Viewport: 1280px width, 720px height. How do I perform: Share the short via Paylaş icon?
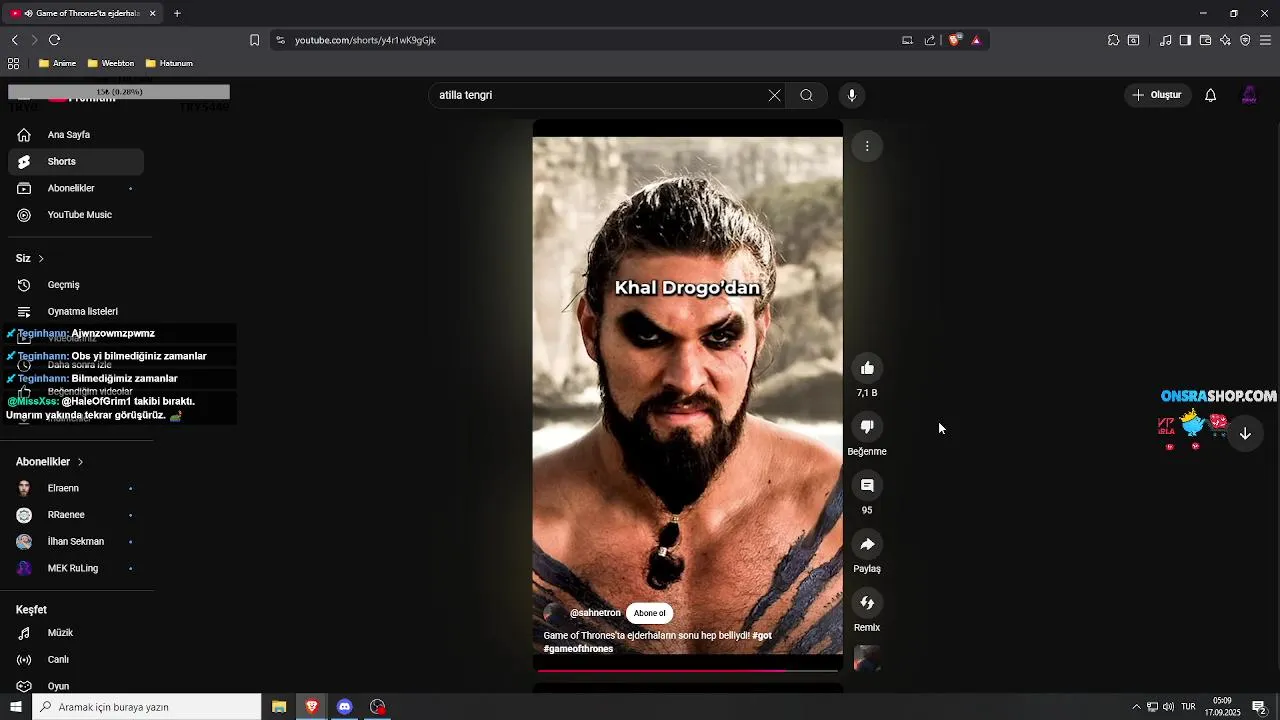click(867, 545)
